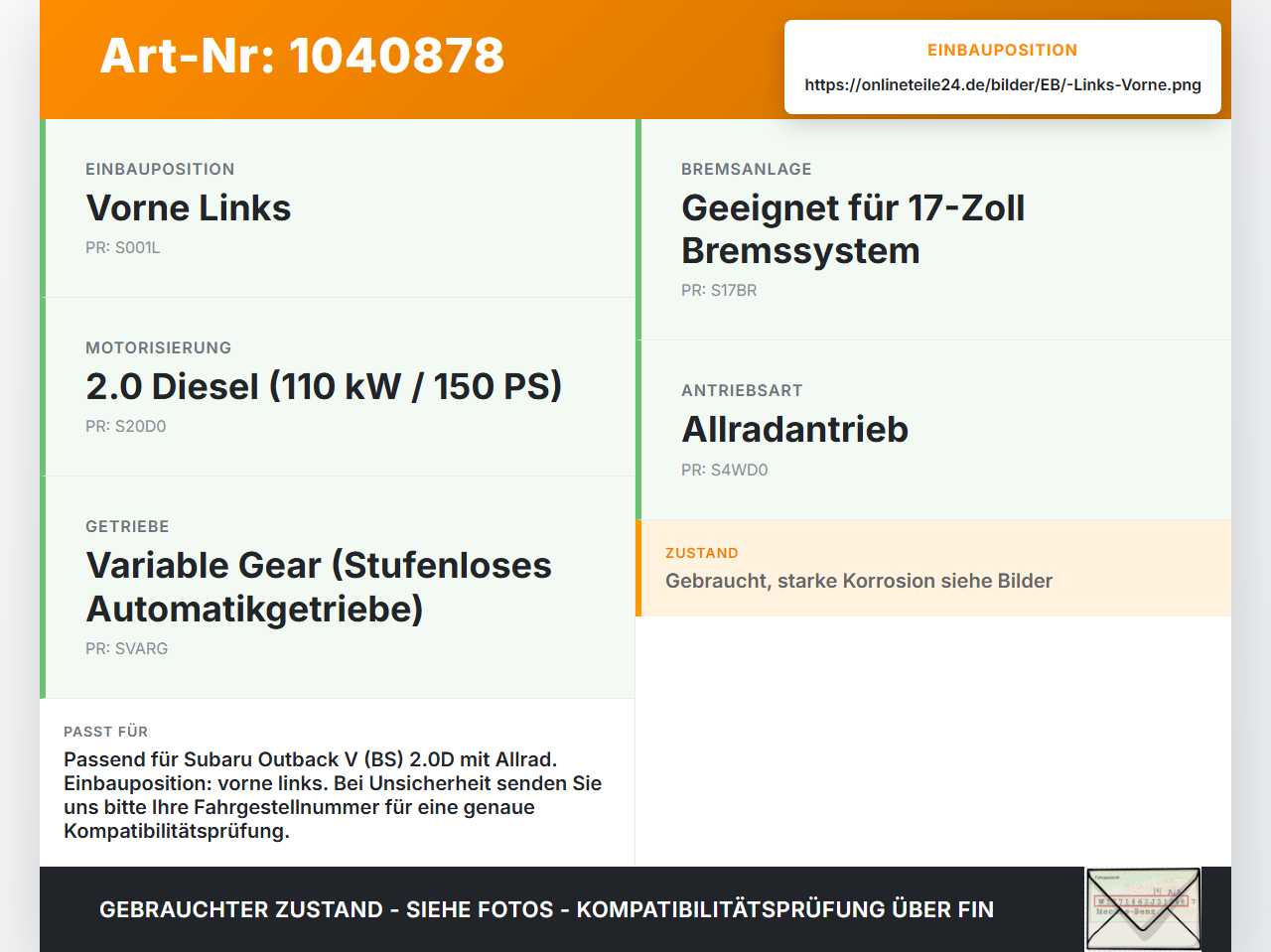Select the Art-Nr: 1040878 heading
The image size is (1271, 952).
click(x=302, y=56)
